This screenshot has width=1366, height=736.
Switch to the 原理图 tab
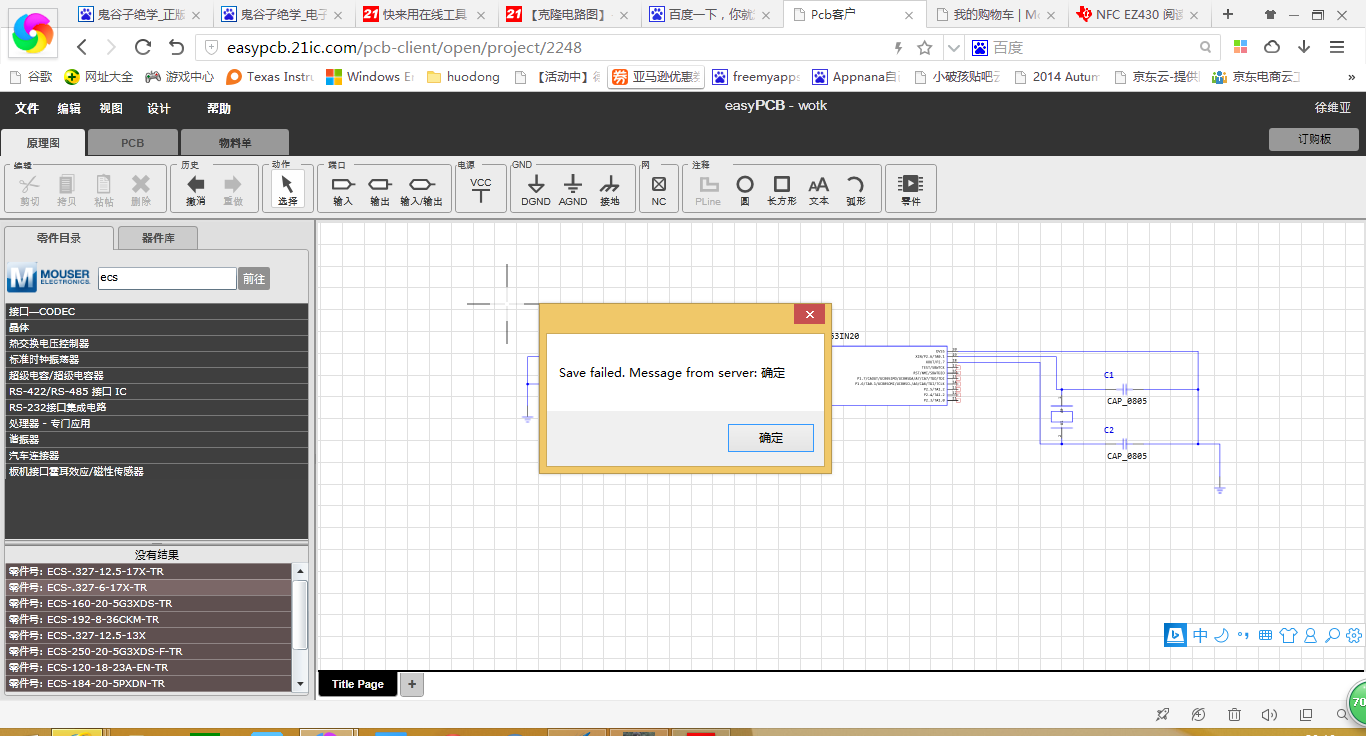[x=43, y=143]
